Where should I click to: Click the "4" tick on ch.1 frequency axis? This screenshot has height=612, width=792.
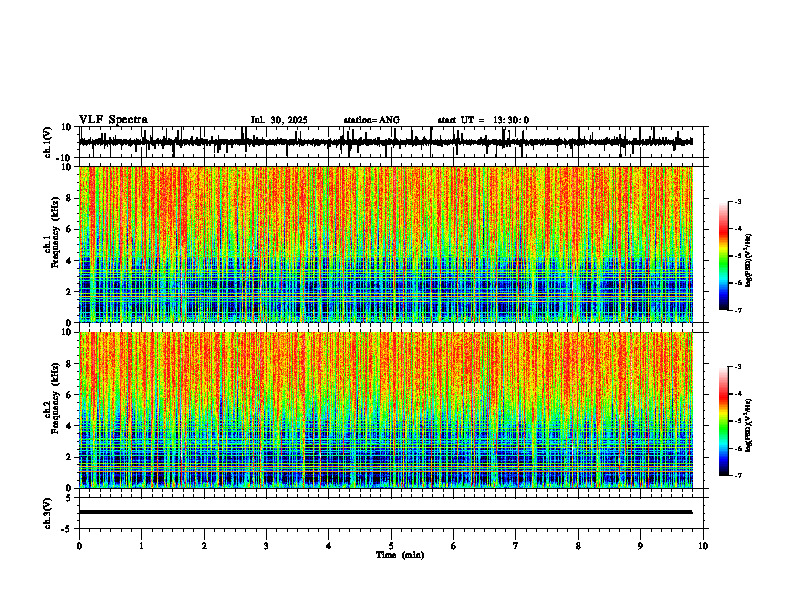(x=69, y=261)
